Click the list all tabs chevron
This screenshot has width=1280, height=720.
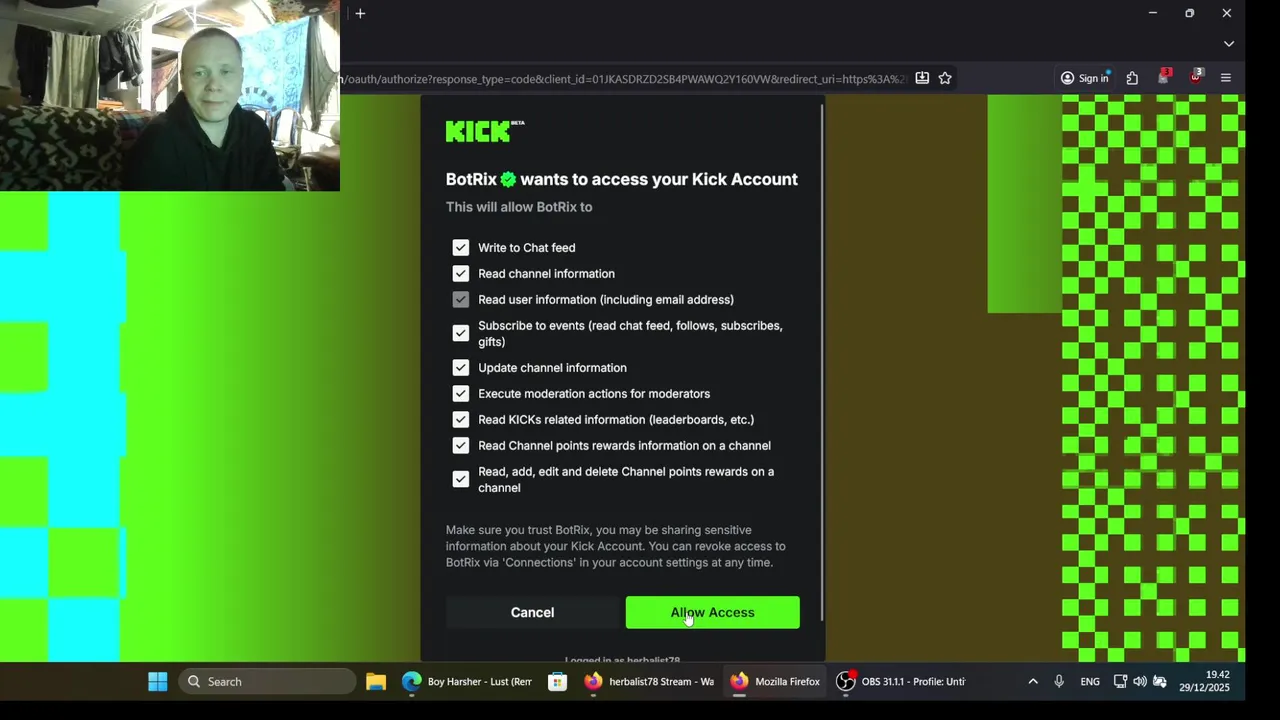click(1229, 44)
